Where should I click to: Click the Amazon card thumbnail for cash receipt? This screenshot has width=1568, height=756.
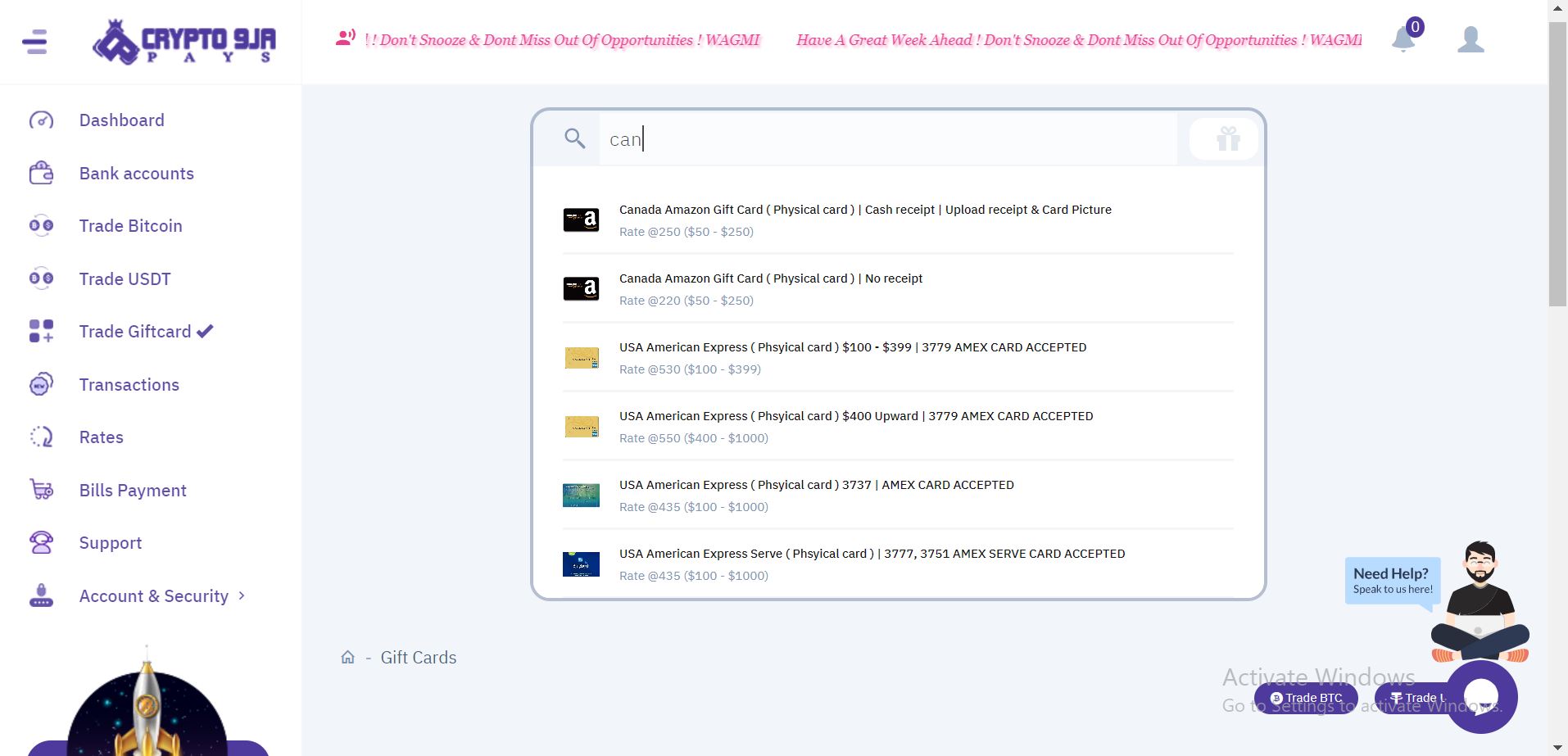[x=581, y=220]
